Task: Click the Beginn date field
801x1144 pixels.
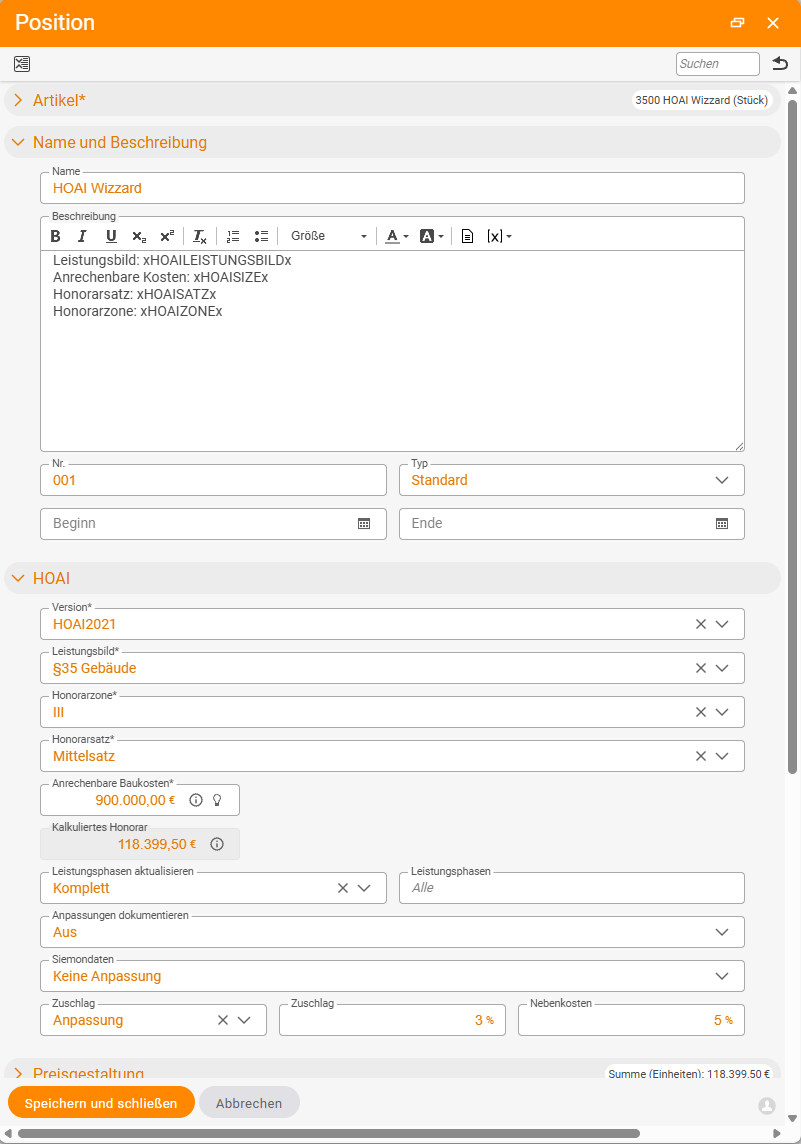Action: [214, 524]
